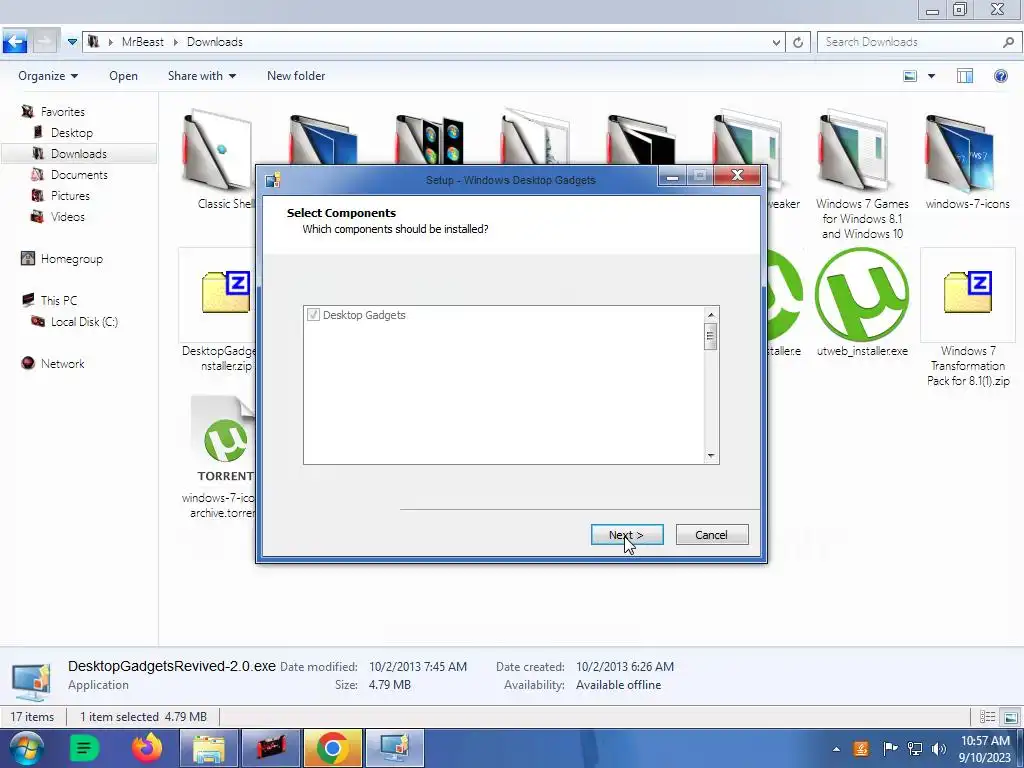Select This PC in navigation pane
The image size is (1024, 768).
click(59, 300)
